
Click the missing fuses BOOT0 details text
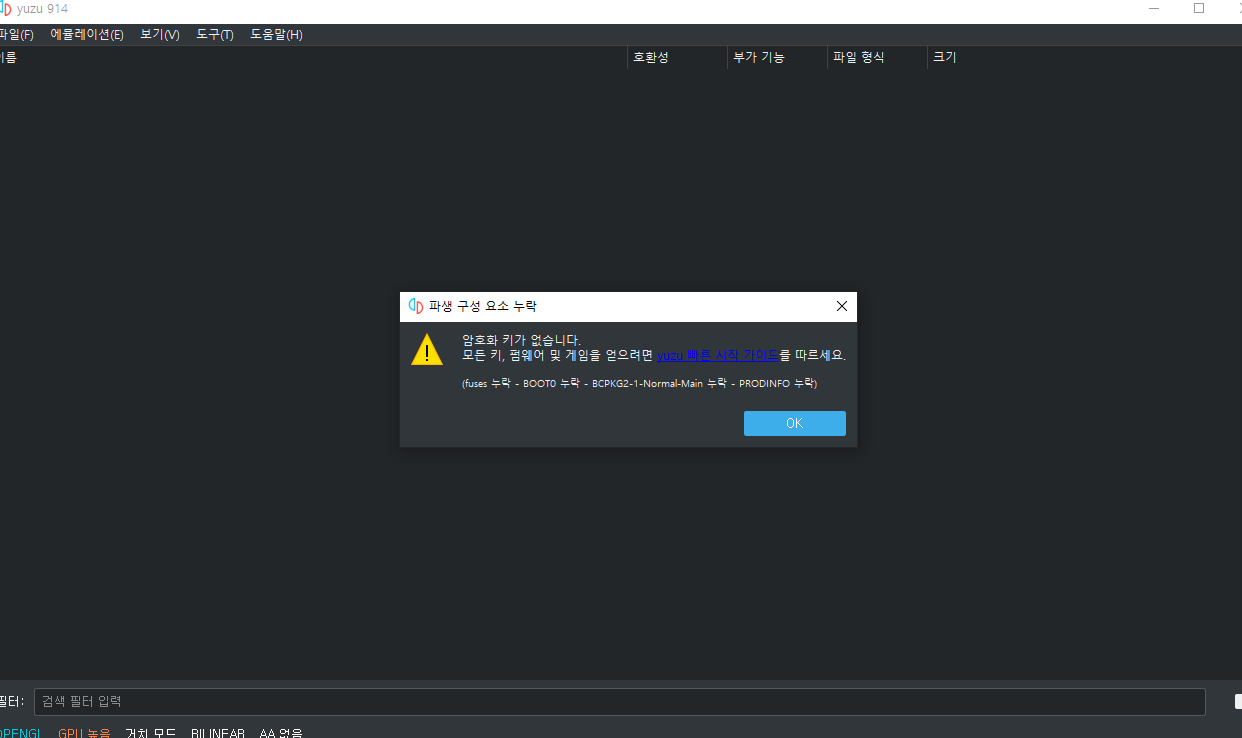click(639, 384)
